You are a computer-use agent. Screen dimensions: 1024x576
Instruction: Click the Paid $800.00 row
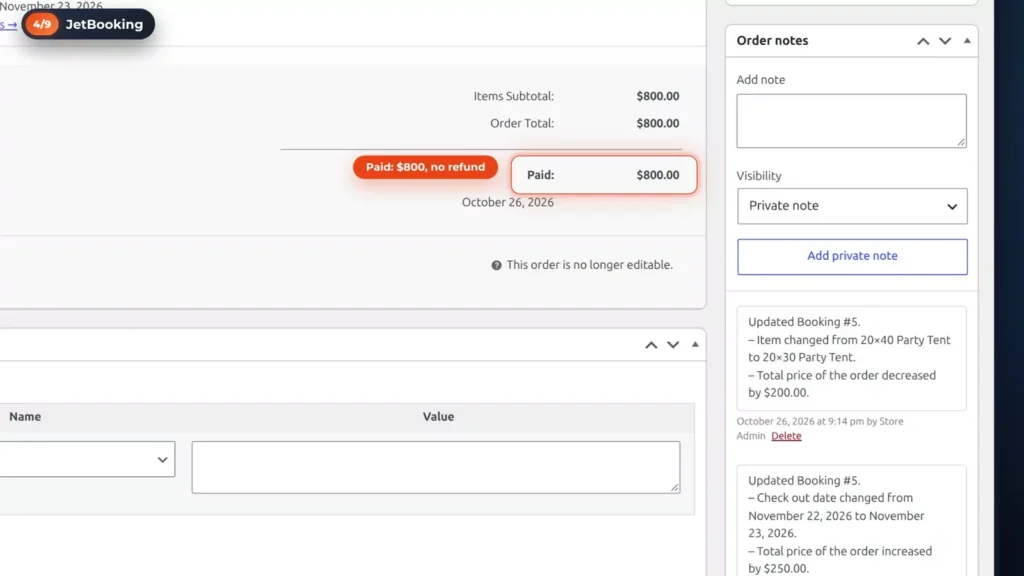603,175
